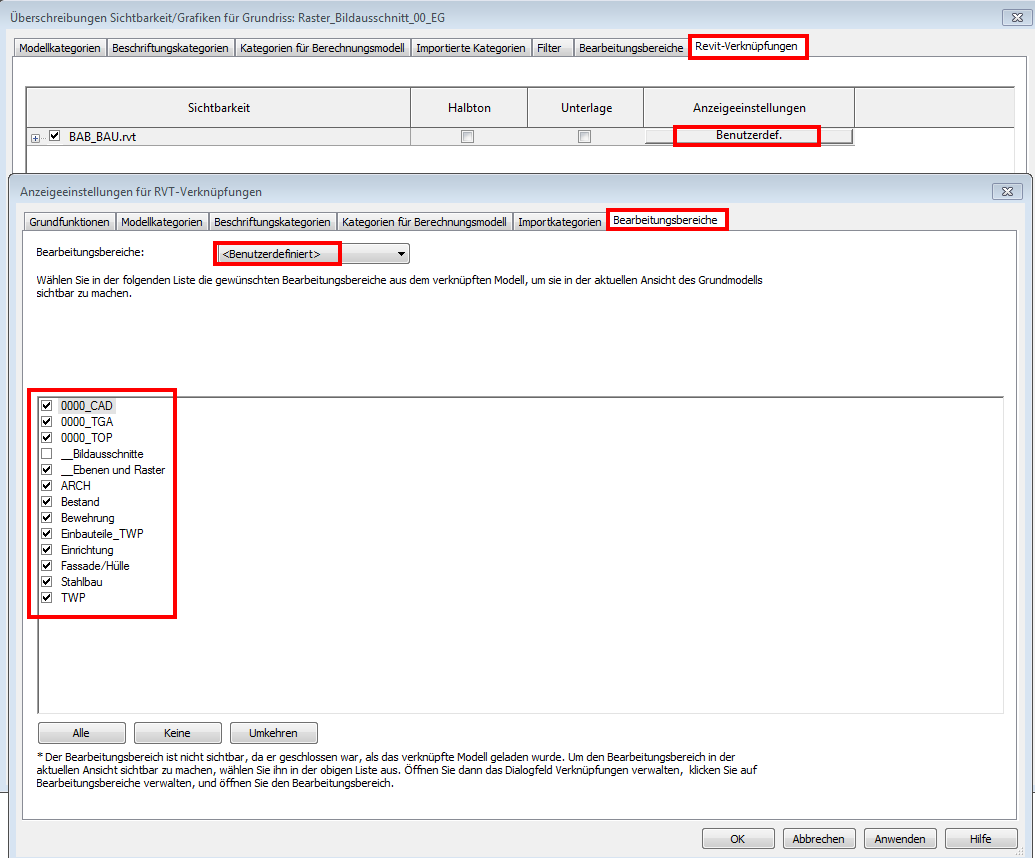Uncheck the 0000_CAD workset
The image size is (1035, 858).
(x=46, y=406)
